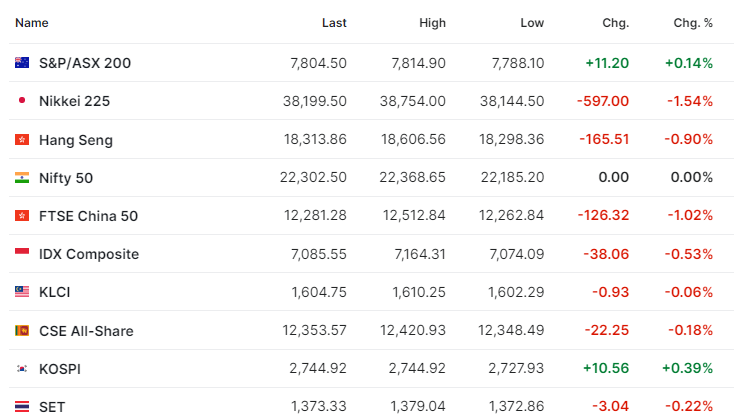Open the FTSE China 50 link

tap(88, 216)
